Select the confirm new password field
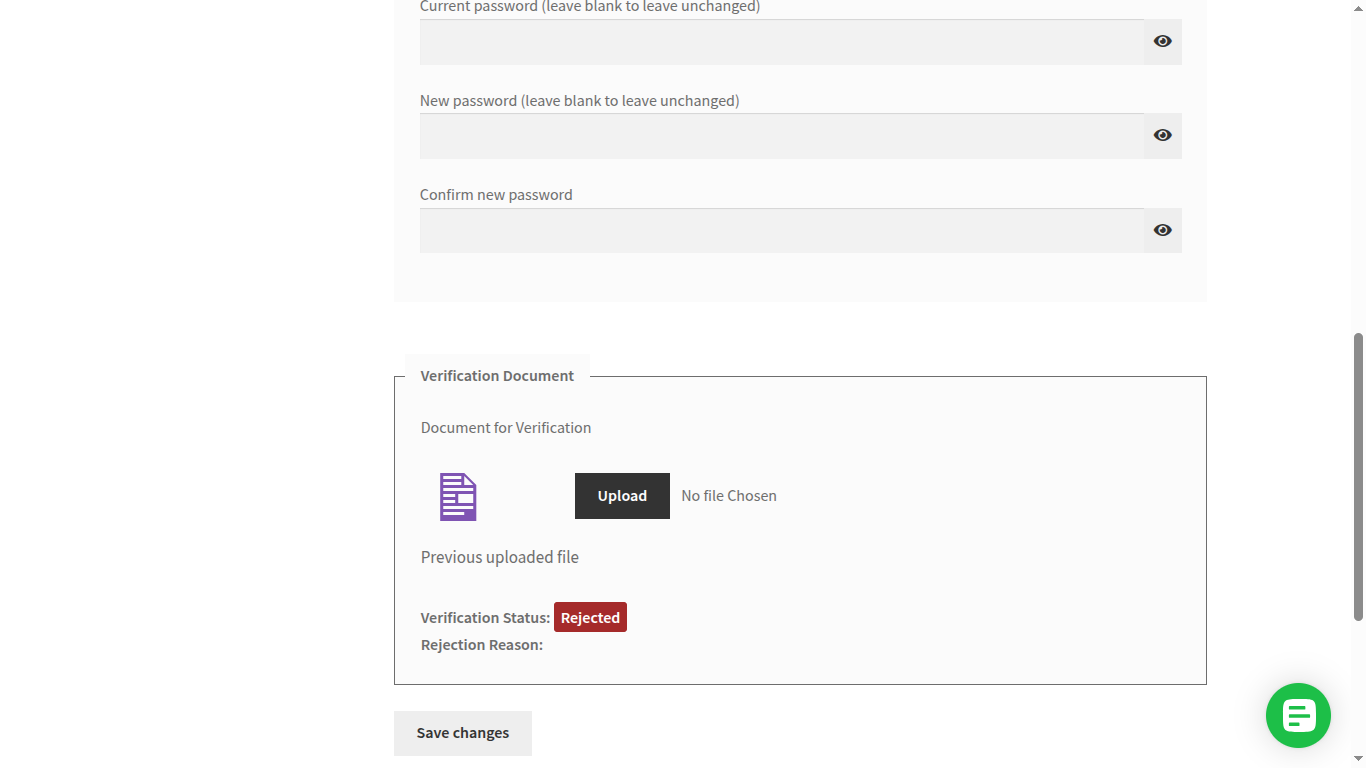Viewport: 1366px width, 768px height. (782, 230)
